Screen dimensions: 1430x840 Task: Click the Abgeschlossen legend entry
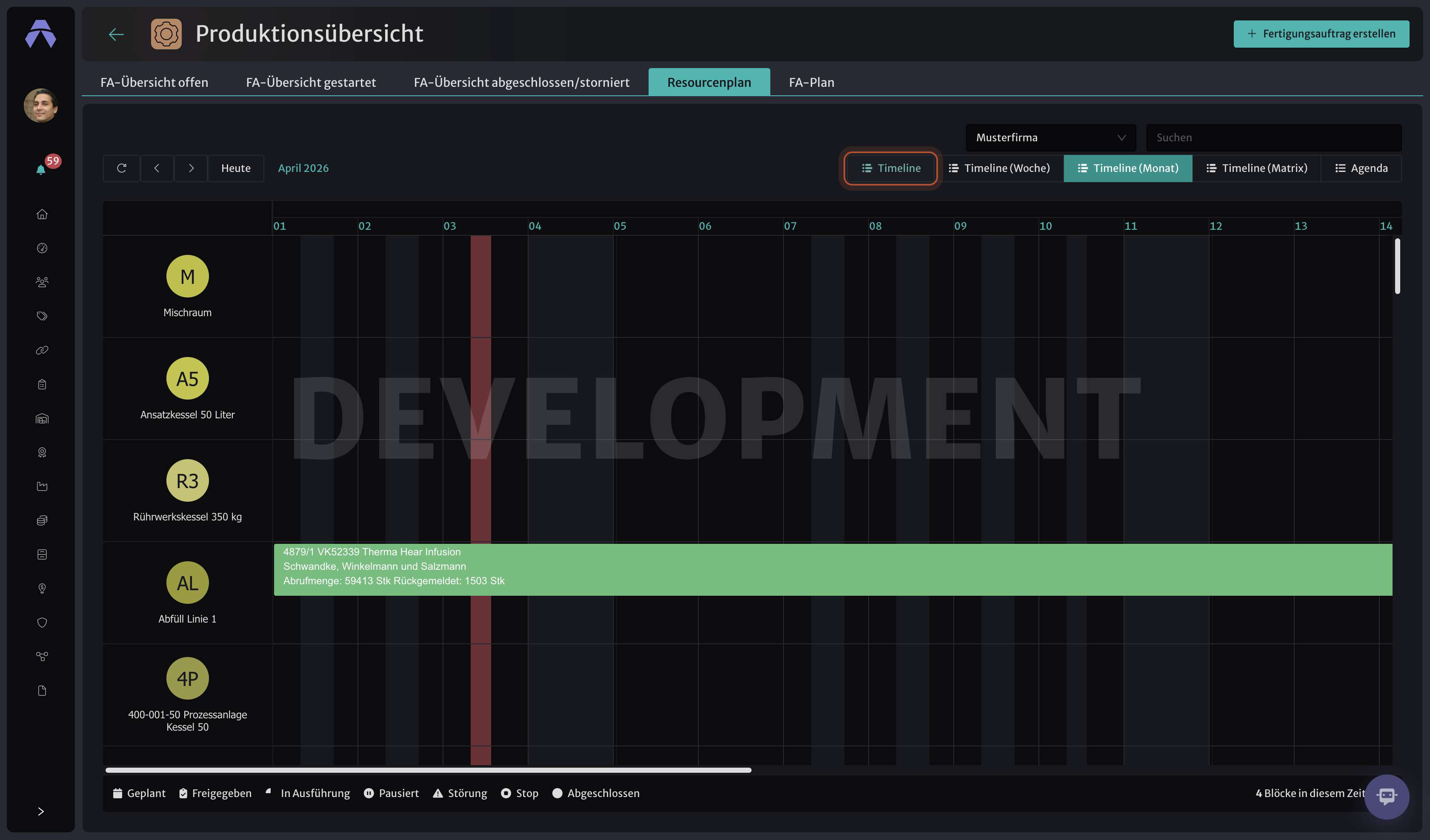pyautogui.click(x=596, y=794)
